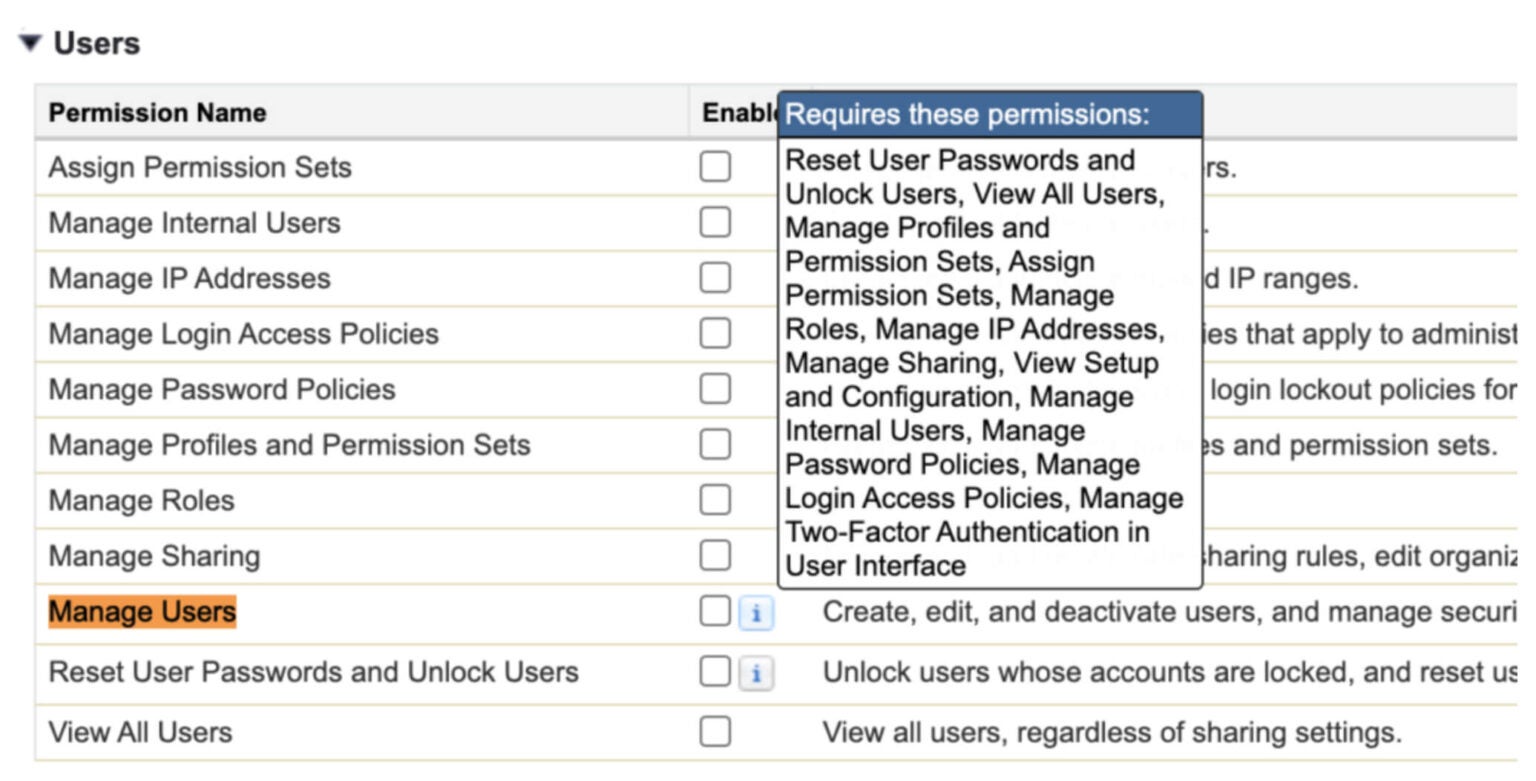This screenshot has height=781, width=1536.
Task: Enable the Manage Internal Users checkbox
Action: coord(714,223)
